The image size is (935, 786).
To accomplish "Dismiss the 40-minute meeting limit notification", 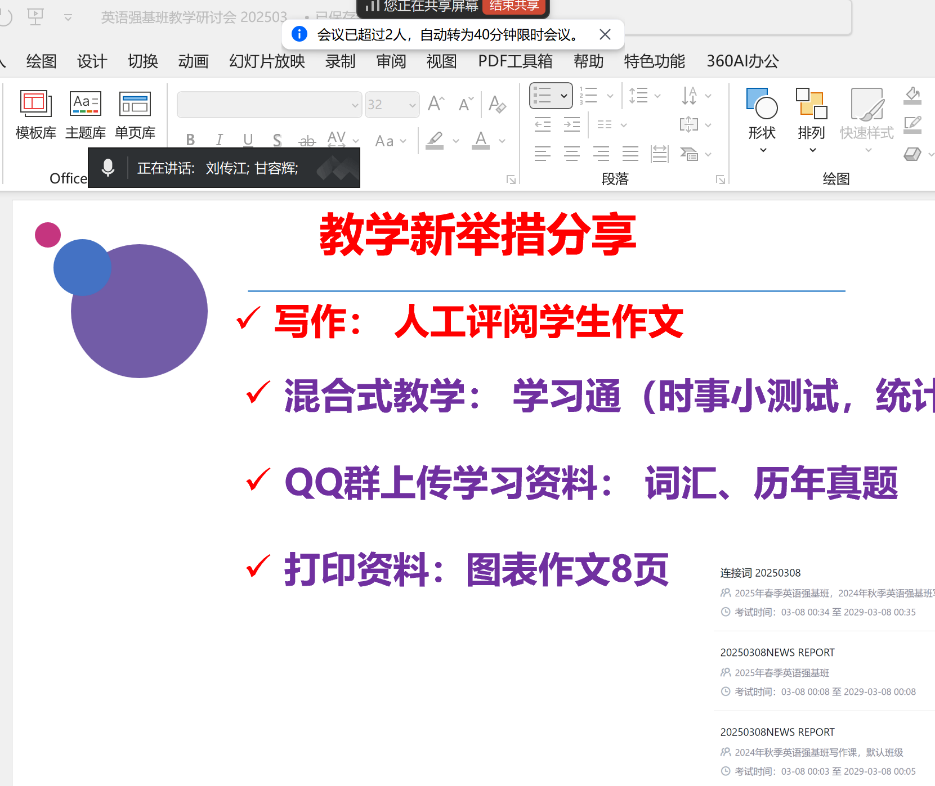I will click(x=605, y=34).
